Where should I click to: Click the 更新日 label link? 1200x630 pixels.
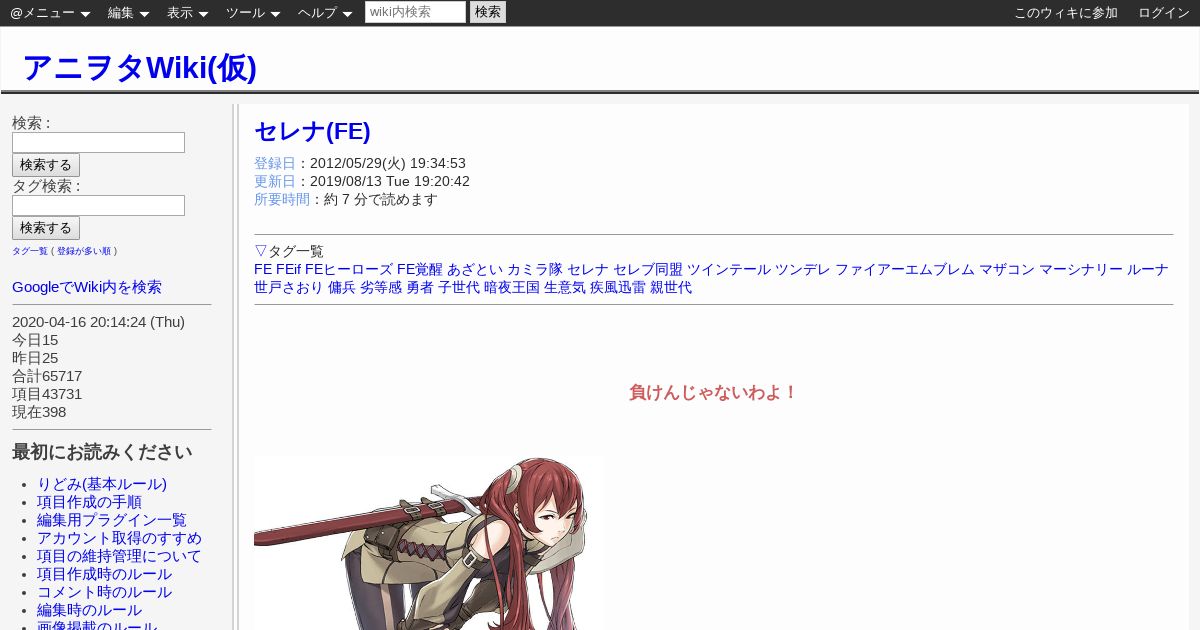coord(275,181)
